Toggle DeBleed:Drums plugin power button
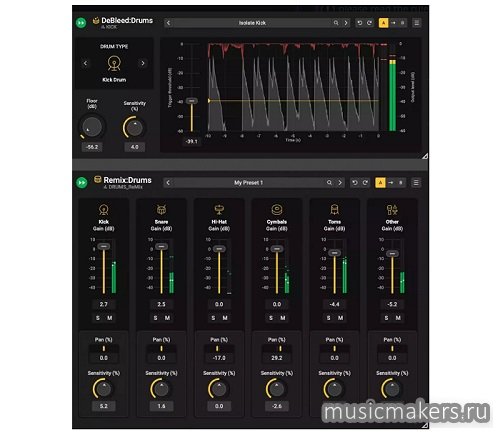 click(81, 23)
